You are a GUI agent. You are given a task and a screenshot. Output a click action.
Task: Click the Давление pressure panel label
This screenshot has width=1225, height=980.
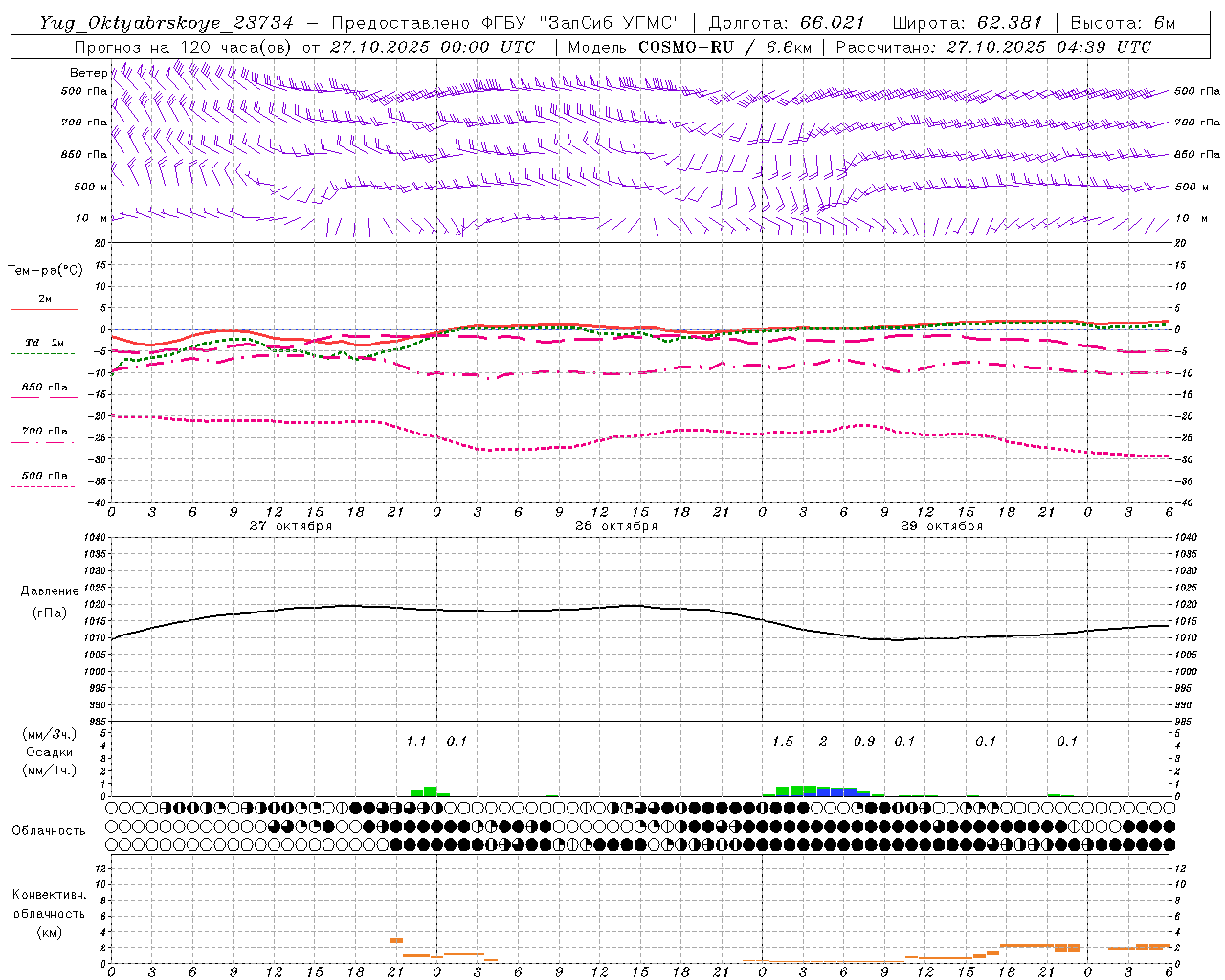tap(50, 591)
